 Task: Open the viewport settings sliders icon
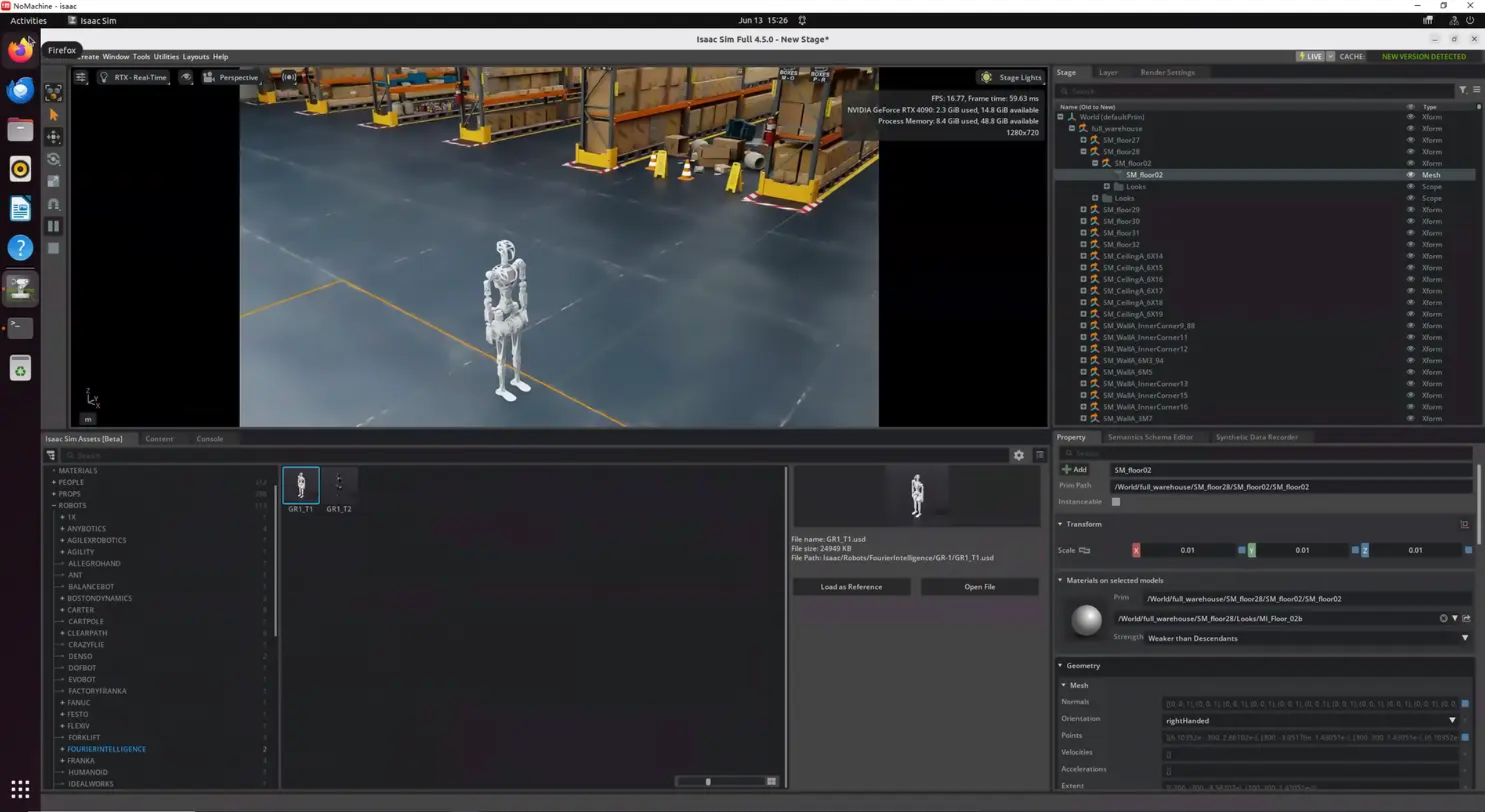pyautogui.click(x=81, y=77)
